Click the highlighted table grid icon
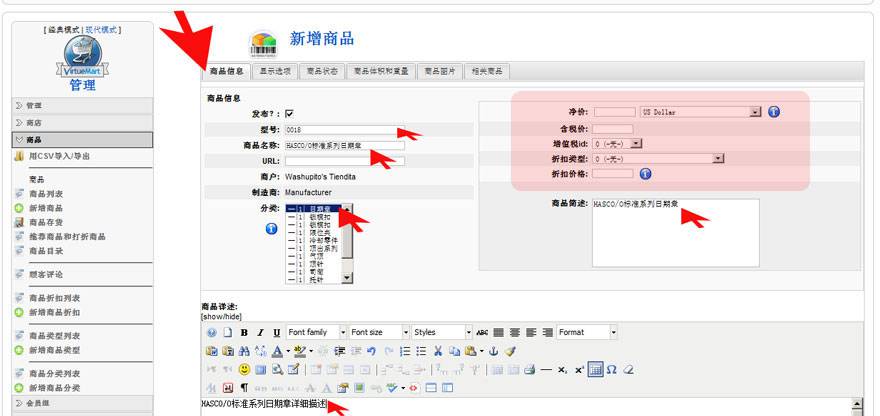The image size is (880, 416). coord(595,369)
